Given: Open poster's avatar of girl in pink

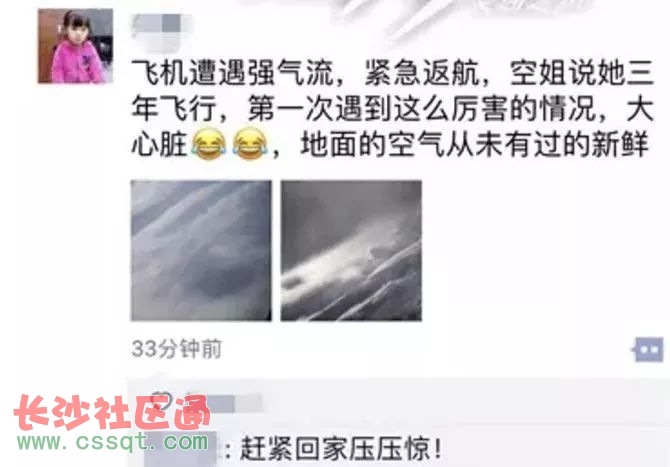Looking at the screenshot, I should click(76, 46).
